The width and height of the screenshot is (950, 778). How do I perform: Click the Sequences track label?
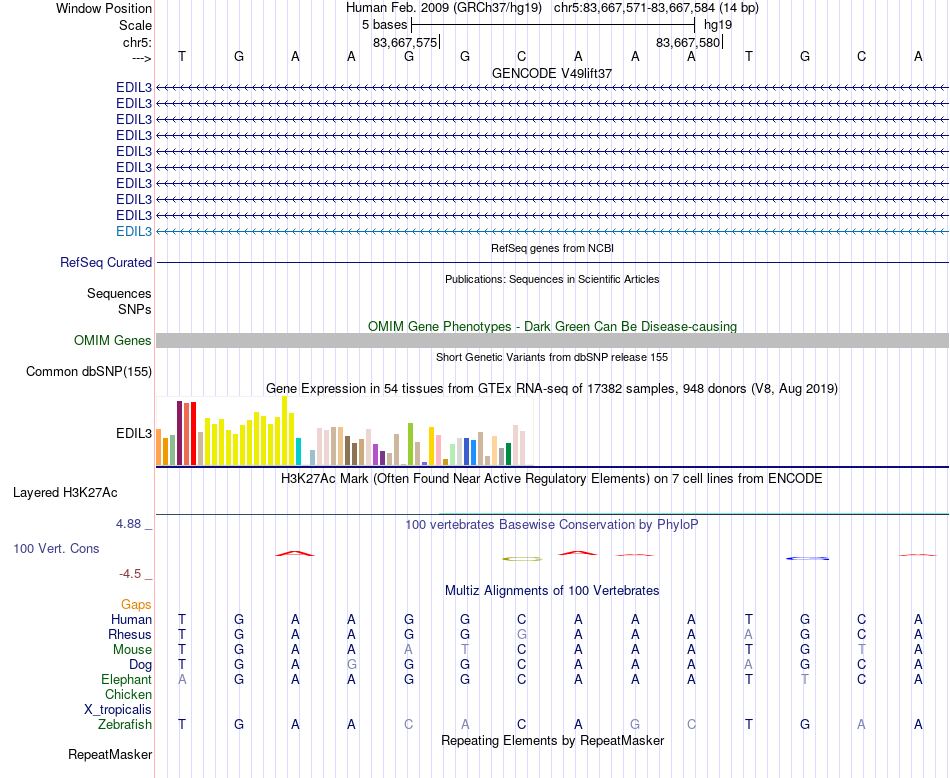(x=119, y=293)
